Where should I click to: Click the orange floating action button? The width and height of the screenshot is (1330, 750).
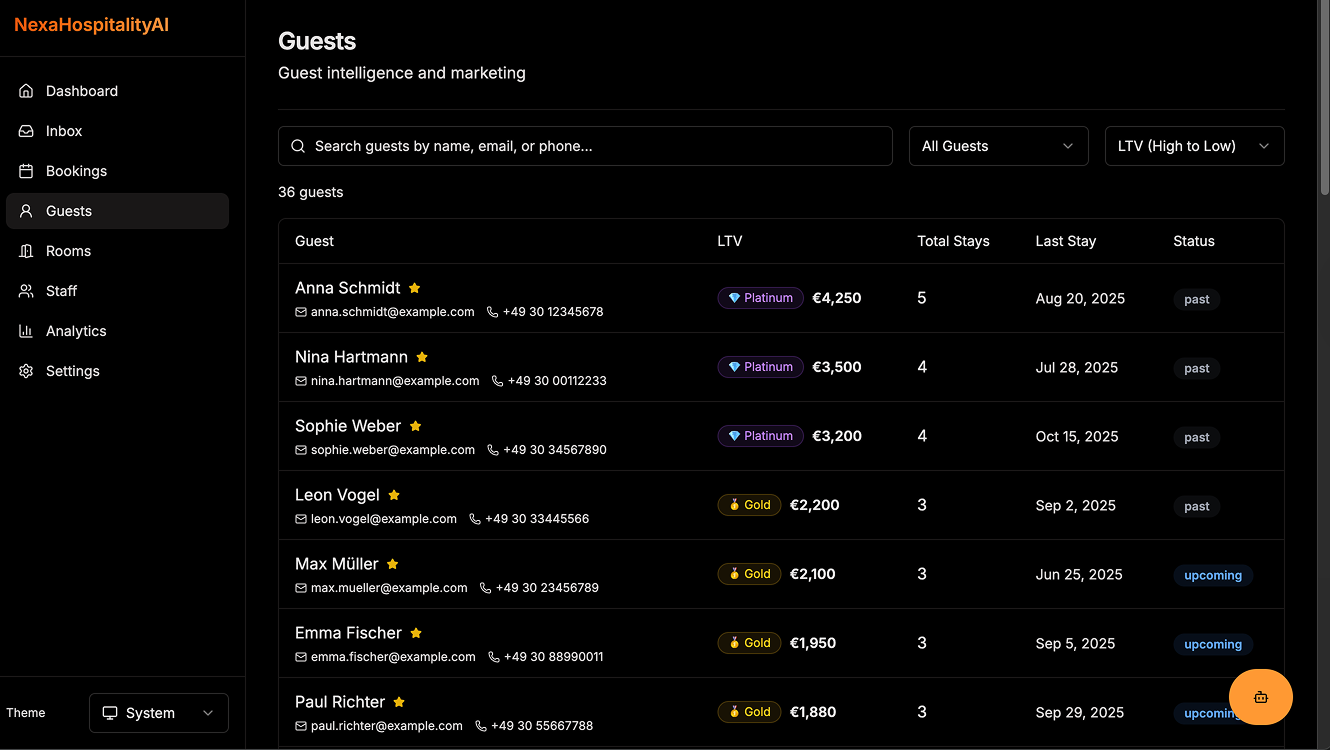point(1261,697)
